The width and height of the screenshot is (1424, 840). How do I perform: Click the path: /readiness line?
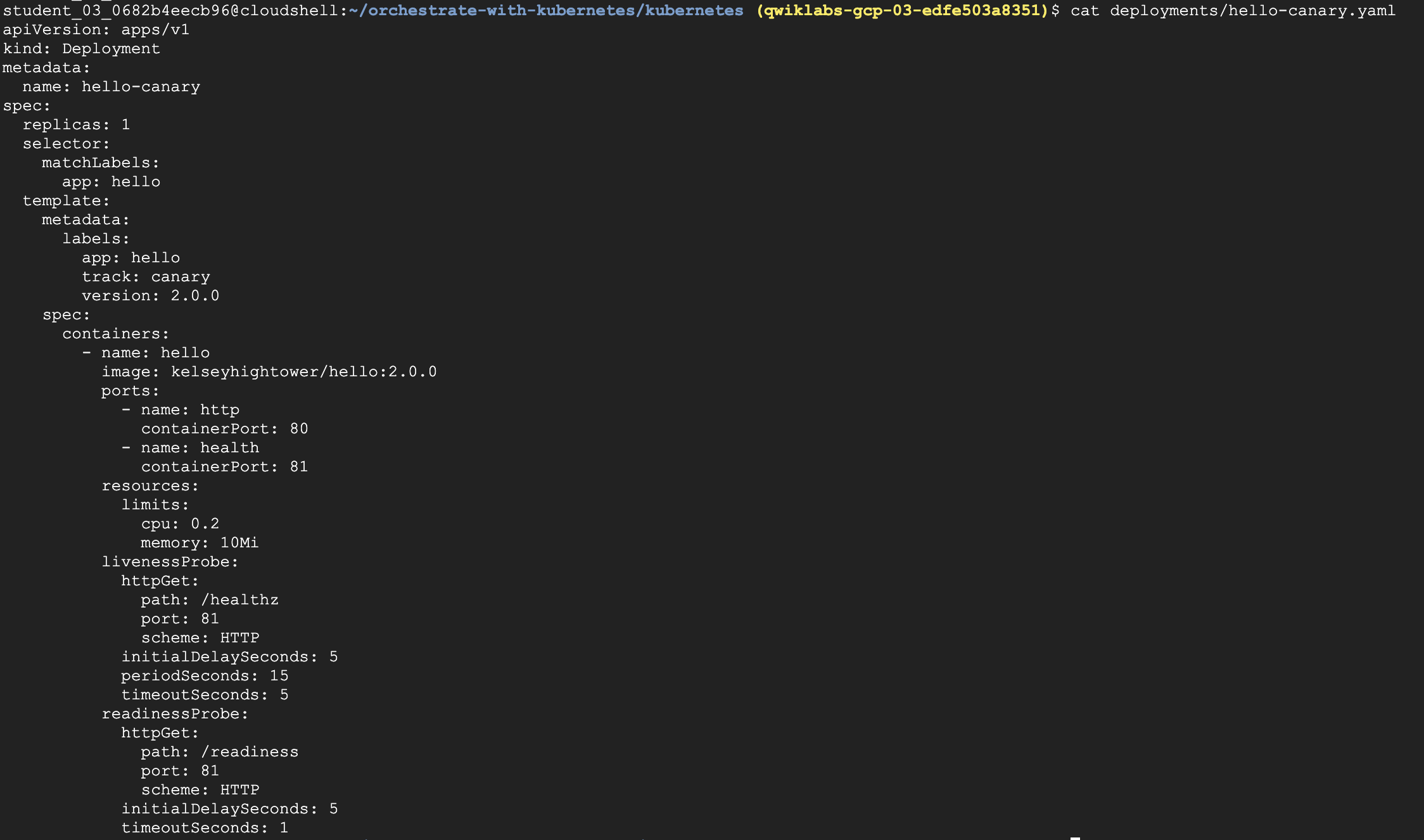tap(219, 752)
